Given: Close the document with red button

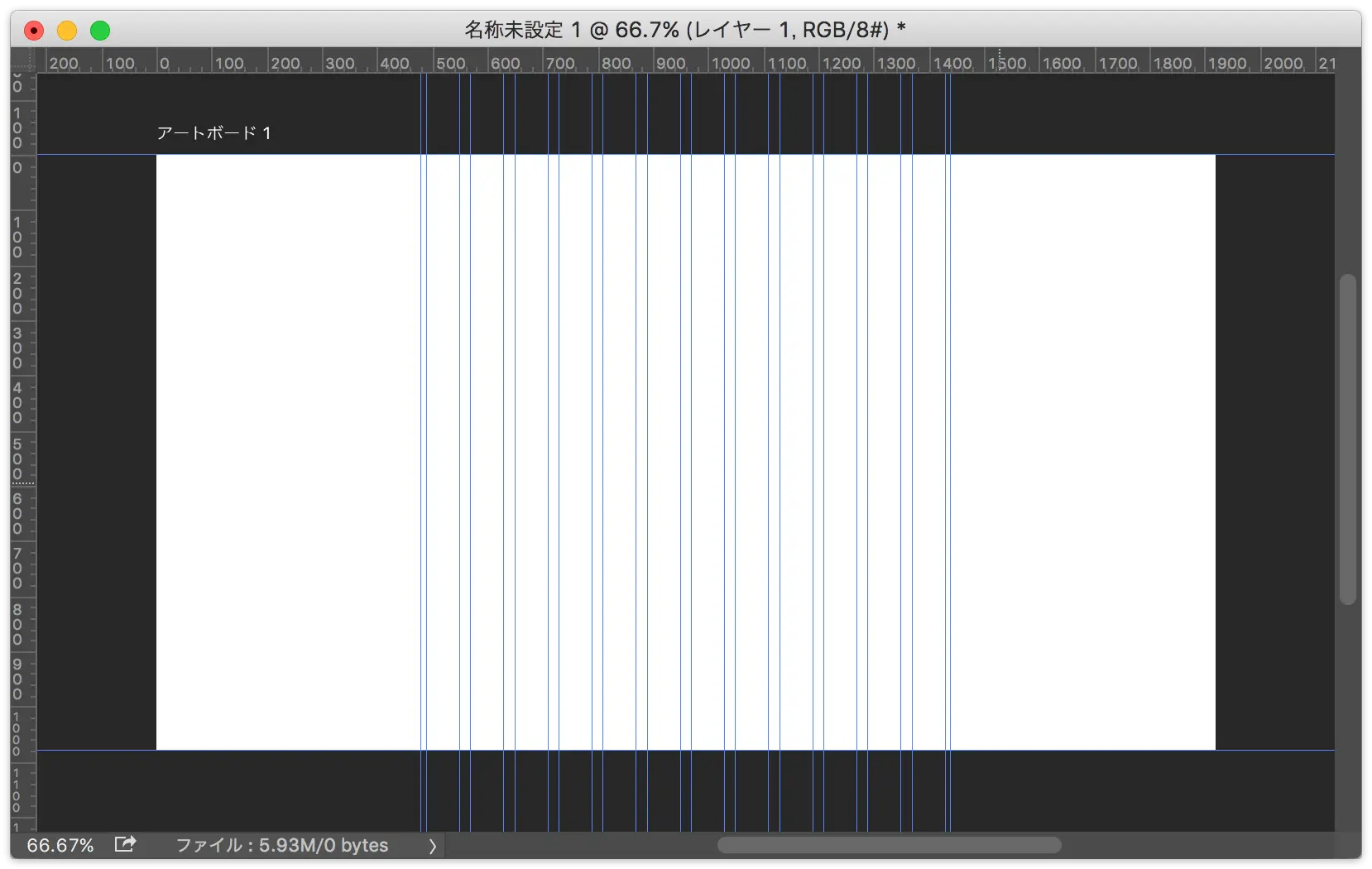Looking at the screenshot, I should [x=34, y=31].
